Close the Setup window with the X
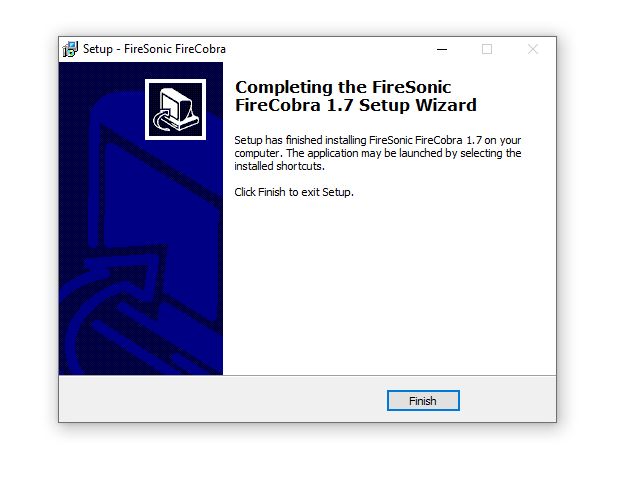 click(x=533, y=49)
